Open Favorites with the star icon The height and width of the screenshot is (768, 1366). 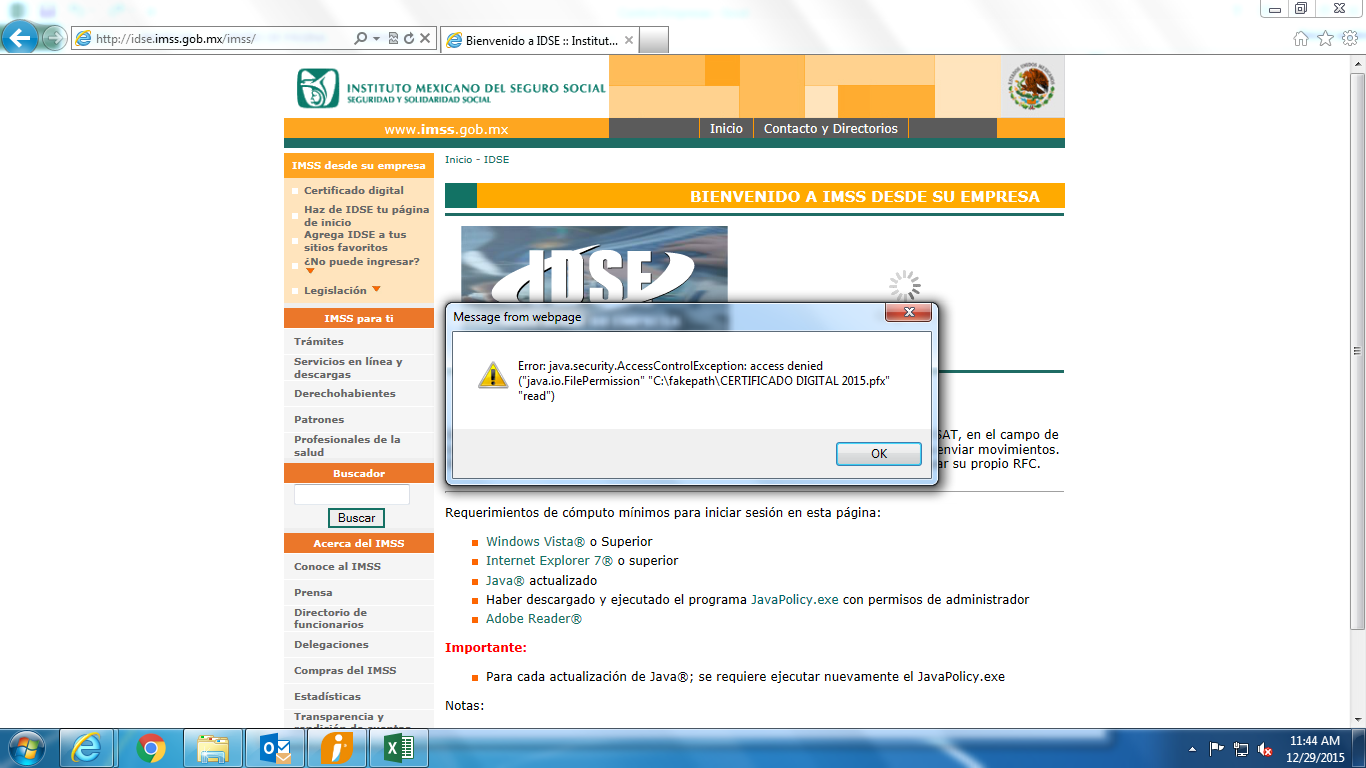click(1325, 38)
